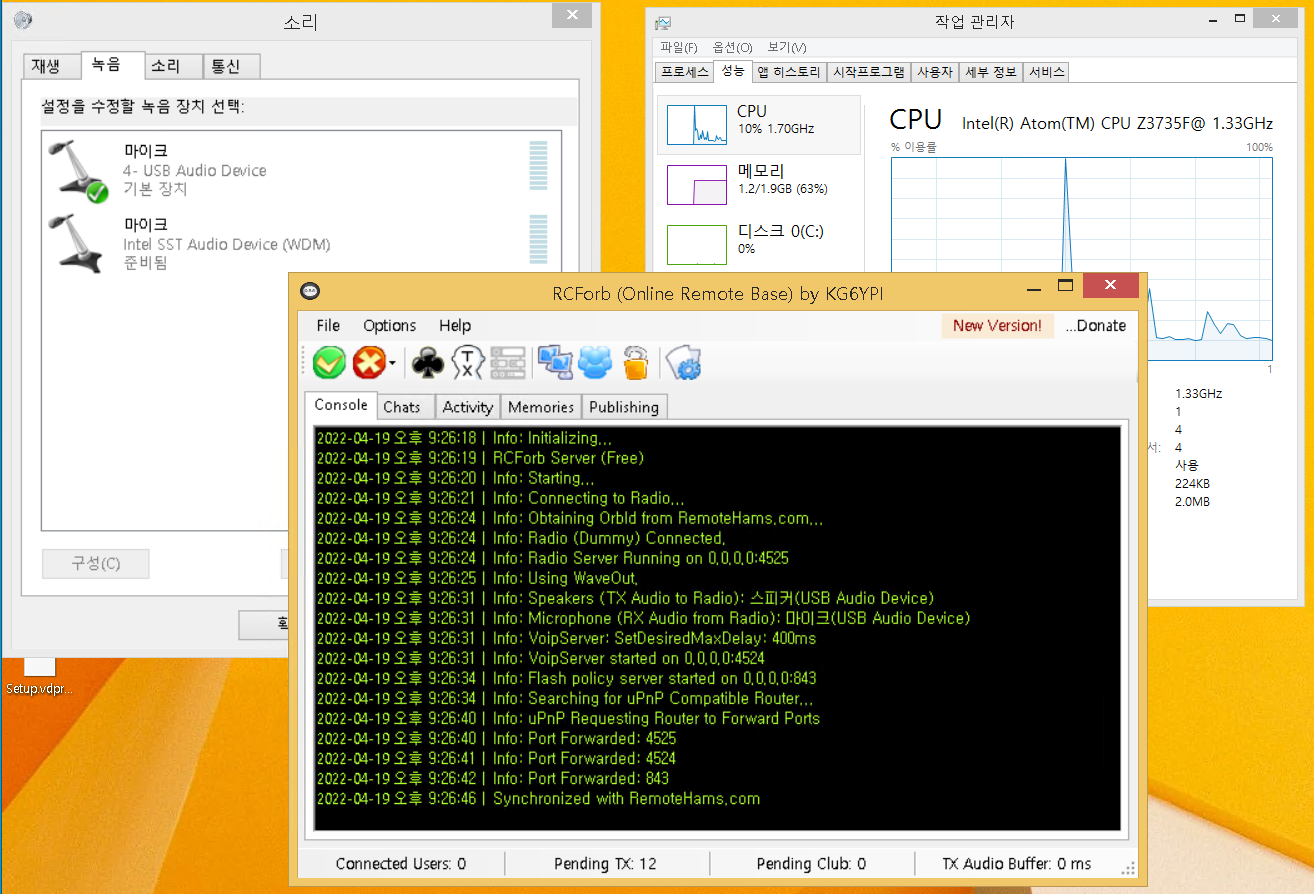This screenshot has width=1314, height=894.
Task: Click the 'Connected Users: 0' status entry
Action: pyautogui.click(x=401, y=863)
